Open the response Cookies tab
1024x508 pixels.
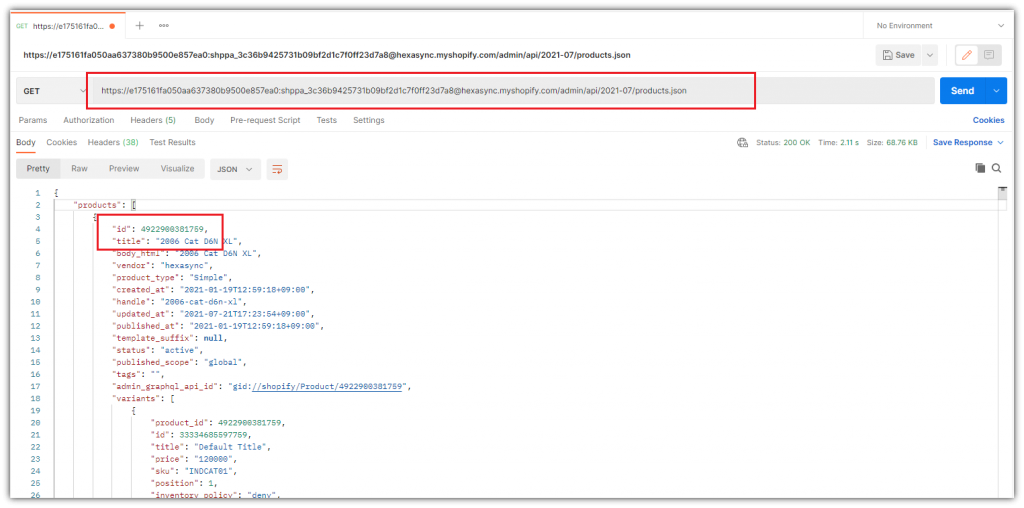(61, 142)
